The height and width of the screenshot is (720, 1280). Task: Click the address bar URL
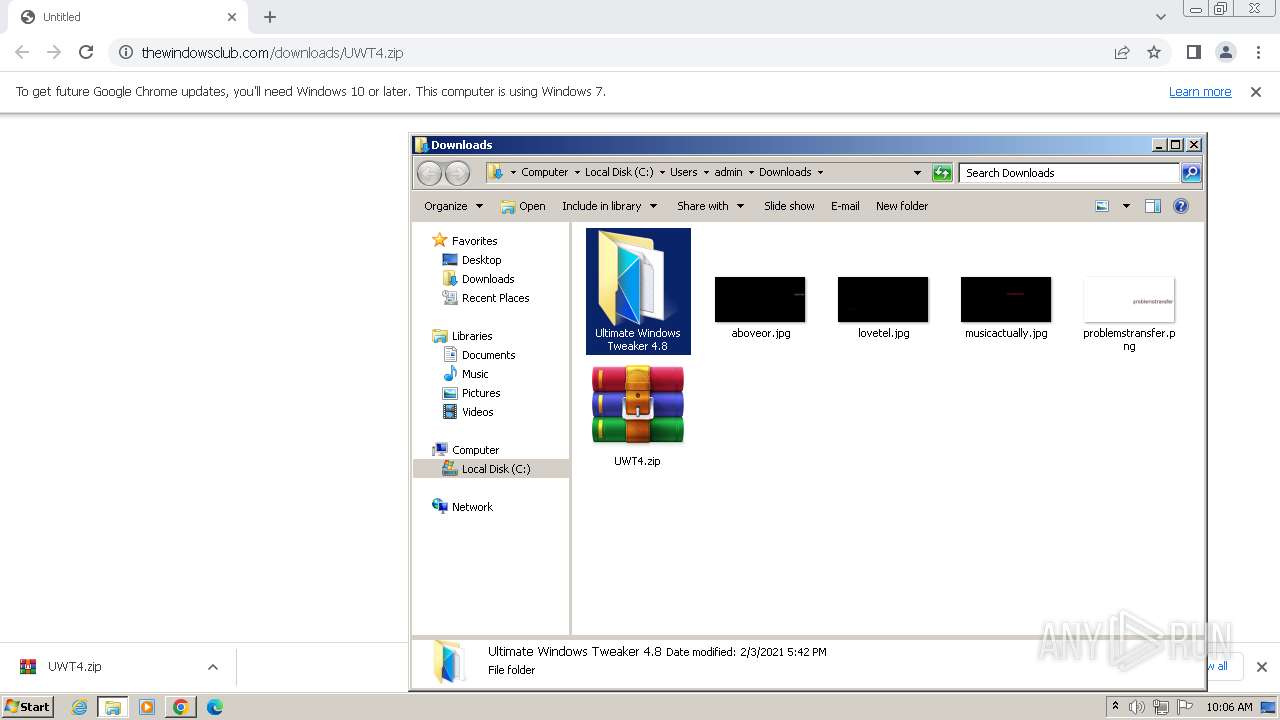click(272, 52)
